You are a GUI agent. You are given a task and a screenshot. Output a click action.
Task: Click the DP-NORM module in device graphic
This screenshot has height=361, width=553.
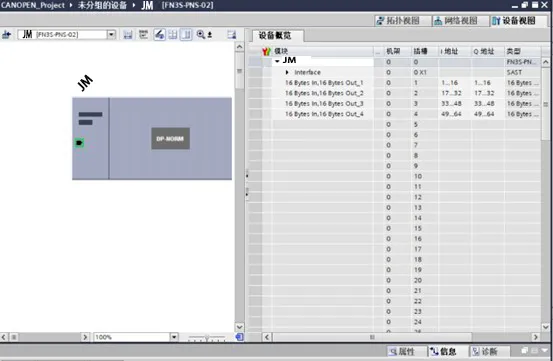(x=170, y=139)
